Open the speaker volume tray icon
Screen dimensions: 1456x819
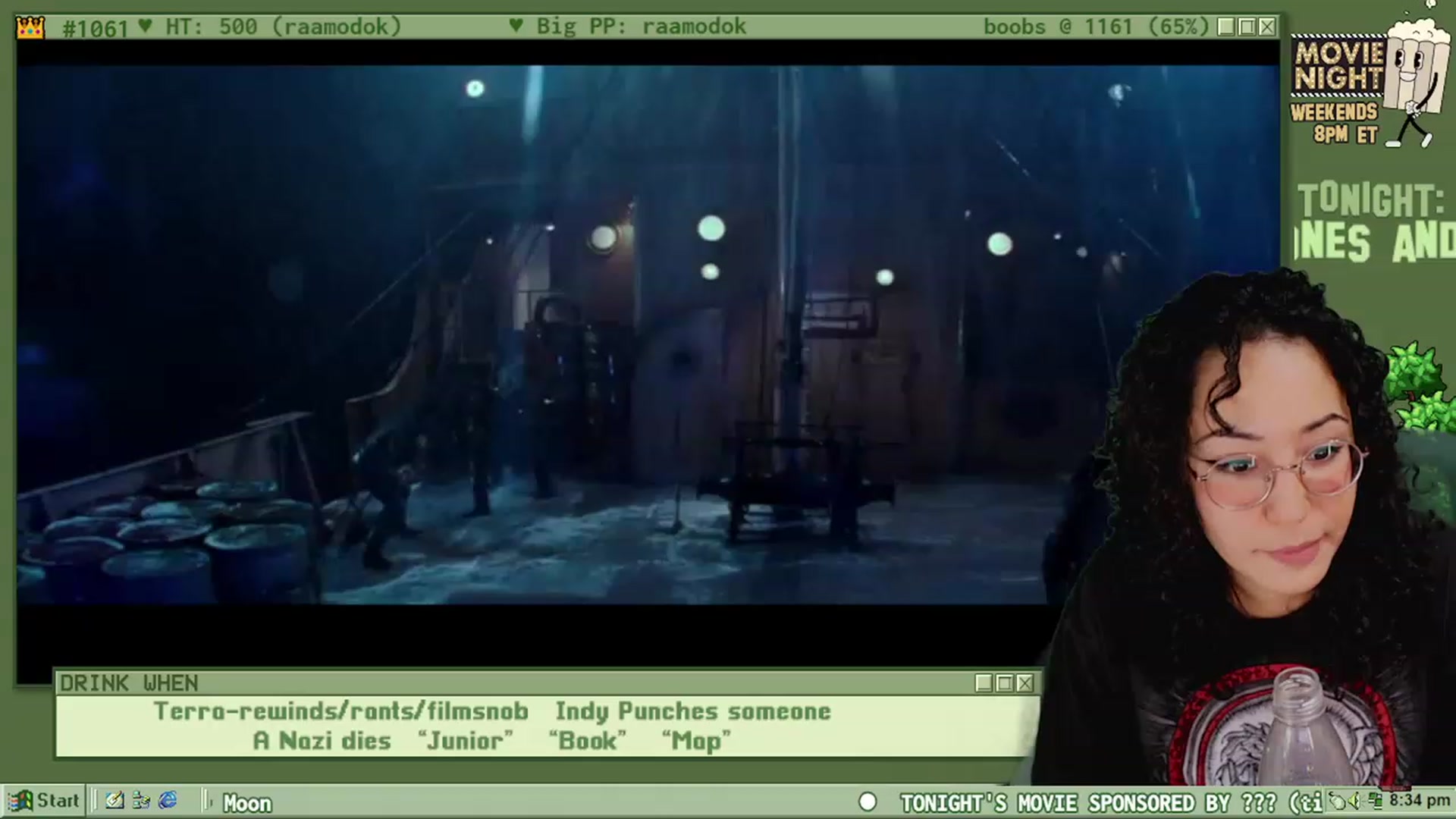tap(1357, 801)
